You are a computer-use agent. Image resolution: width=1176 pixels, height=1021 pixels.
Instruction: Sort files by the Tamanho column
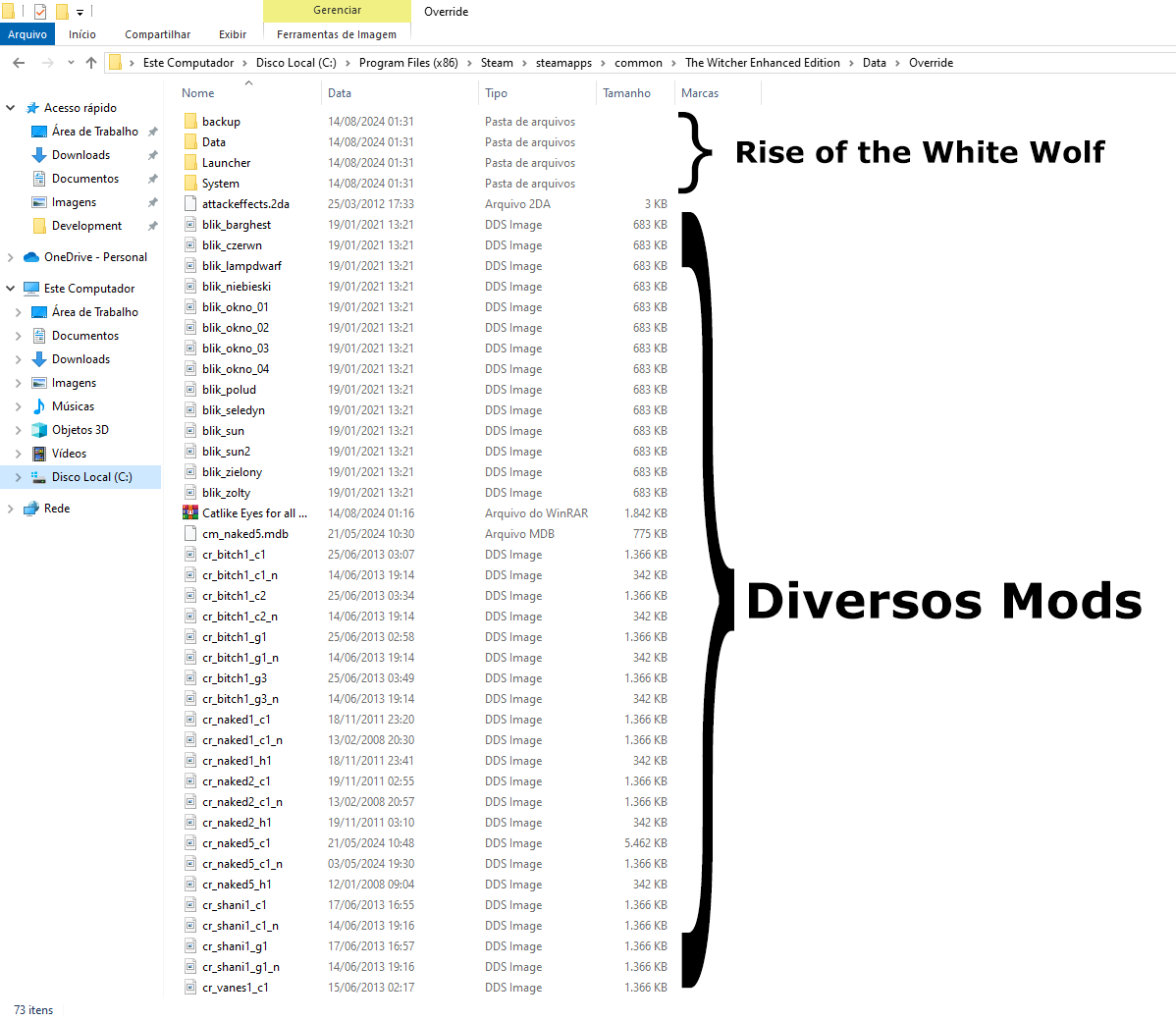click(x=627, y=93)
